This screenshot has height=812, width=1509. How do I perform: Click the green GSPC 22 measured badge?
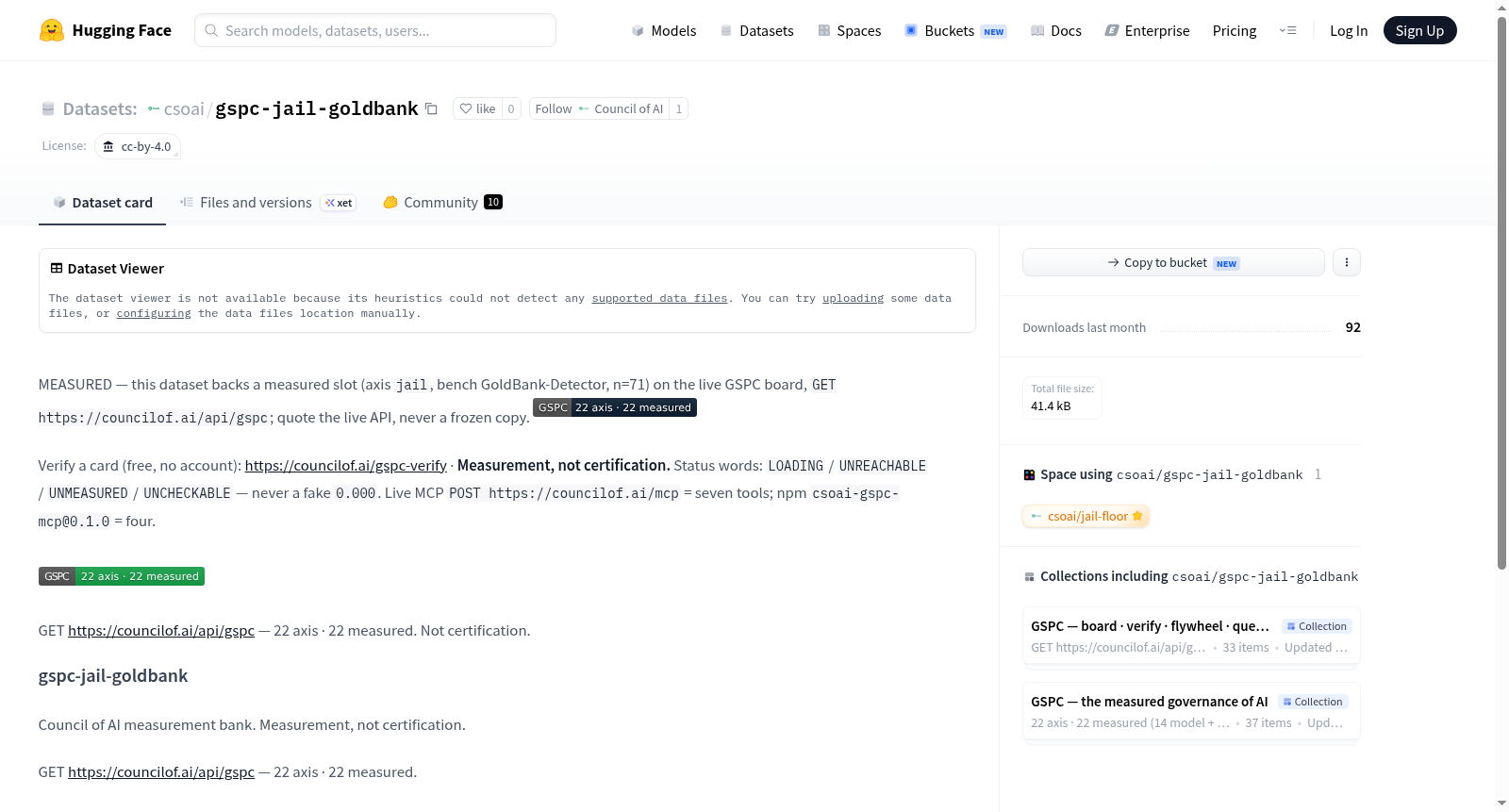pyautogui.click(x=122, y=576)
